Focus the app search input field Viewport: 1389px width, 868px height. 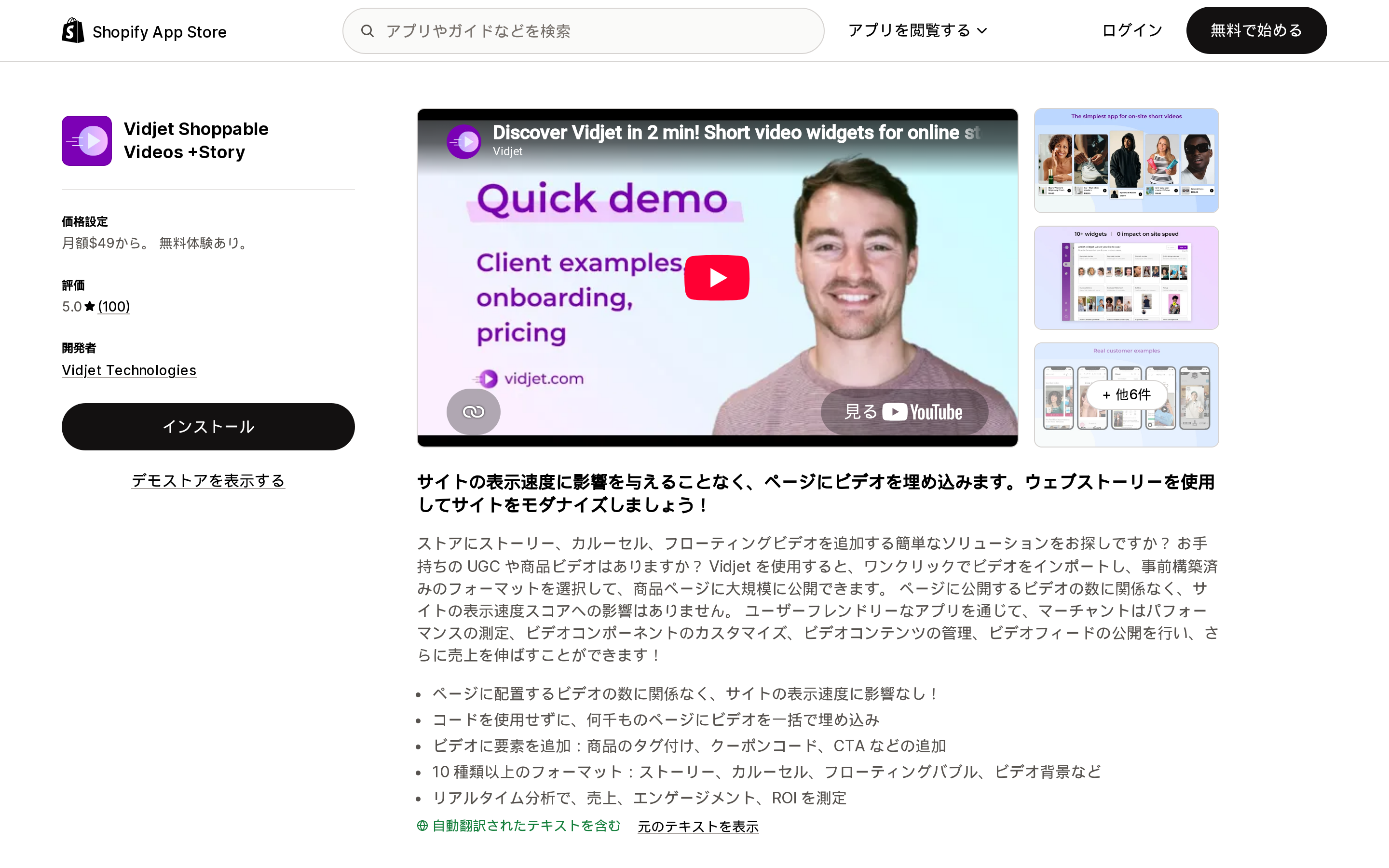pos(583,31)
